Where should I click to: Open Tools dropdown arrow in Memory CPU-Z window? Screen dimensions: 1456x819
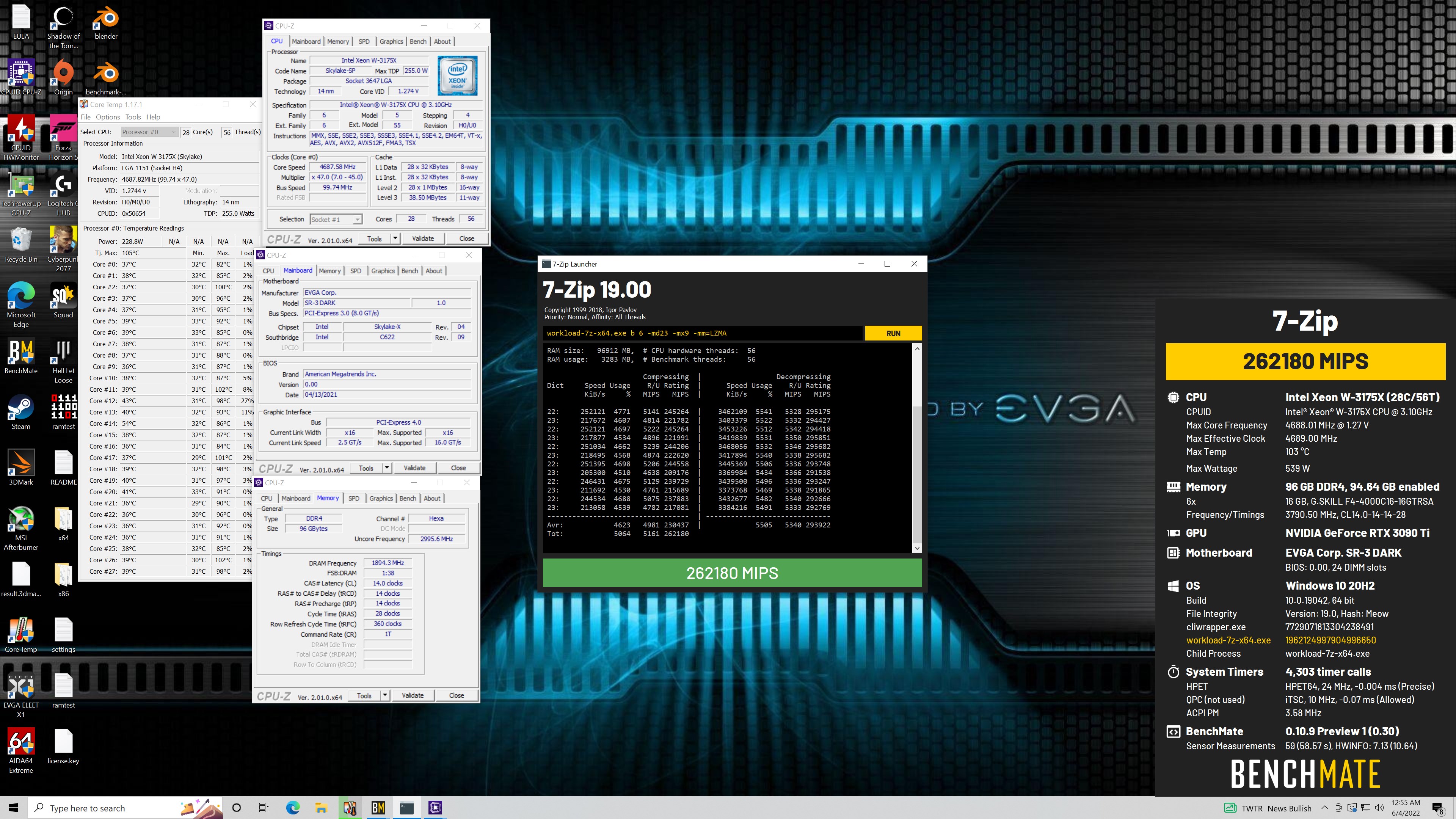[385, 695]
